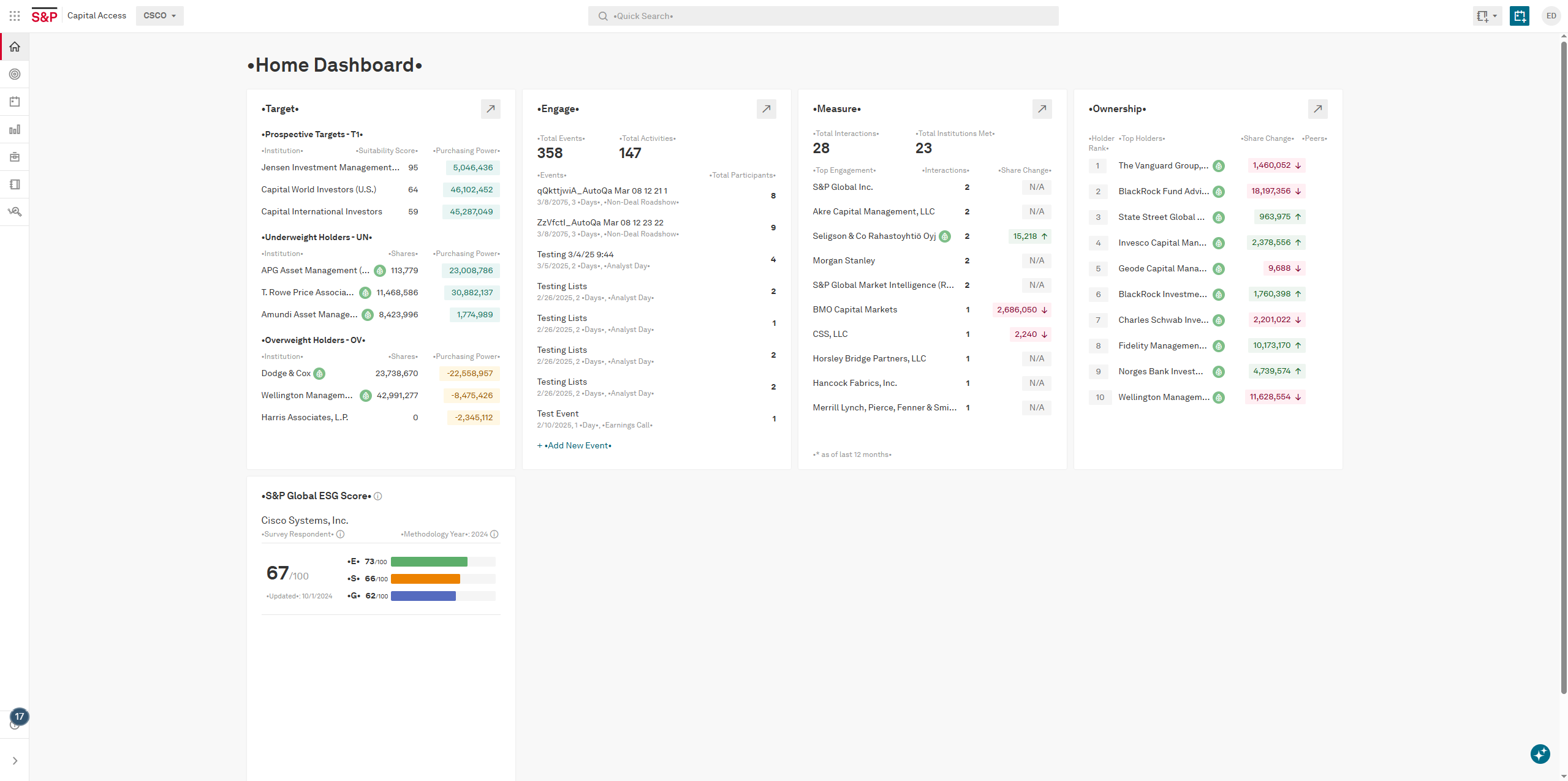Click the ED user avatar

pos(1551,16)
